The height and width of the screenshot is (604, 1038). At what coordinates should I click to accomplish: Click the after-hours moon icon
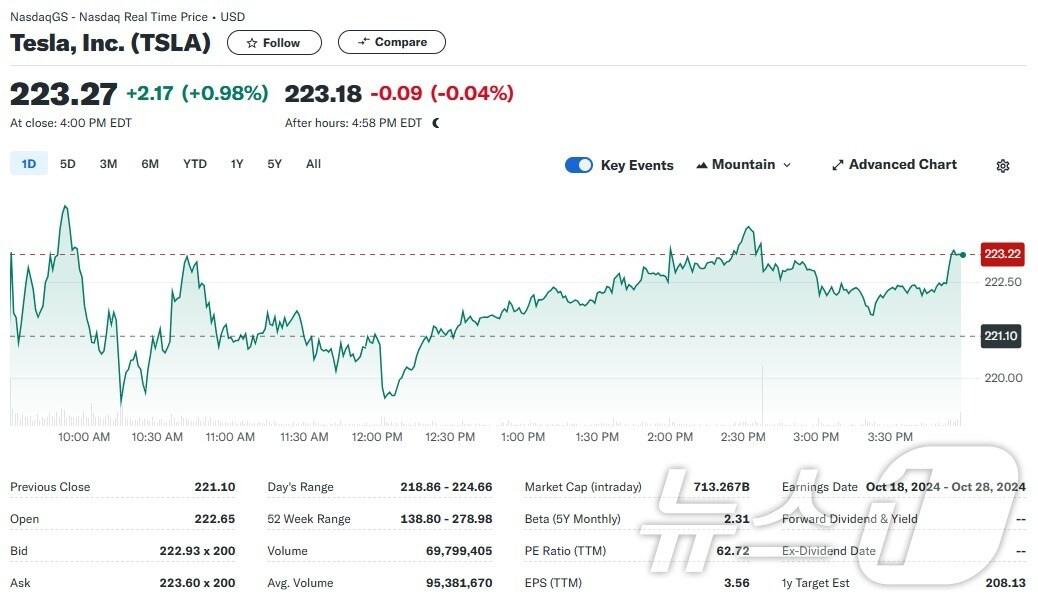point(436,123)
